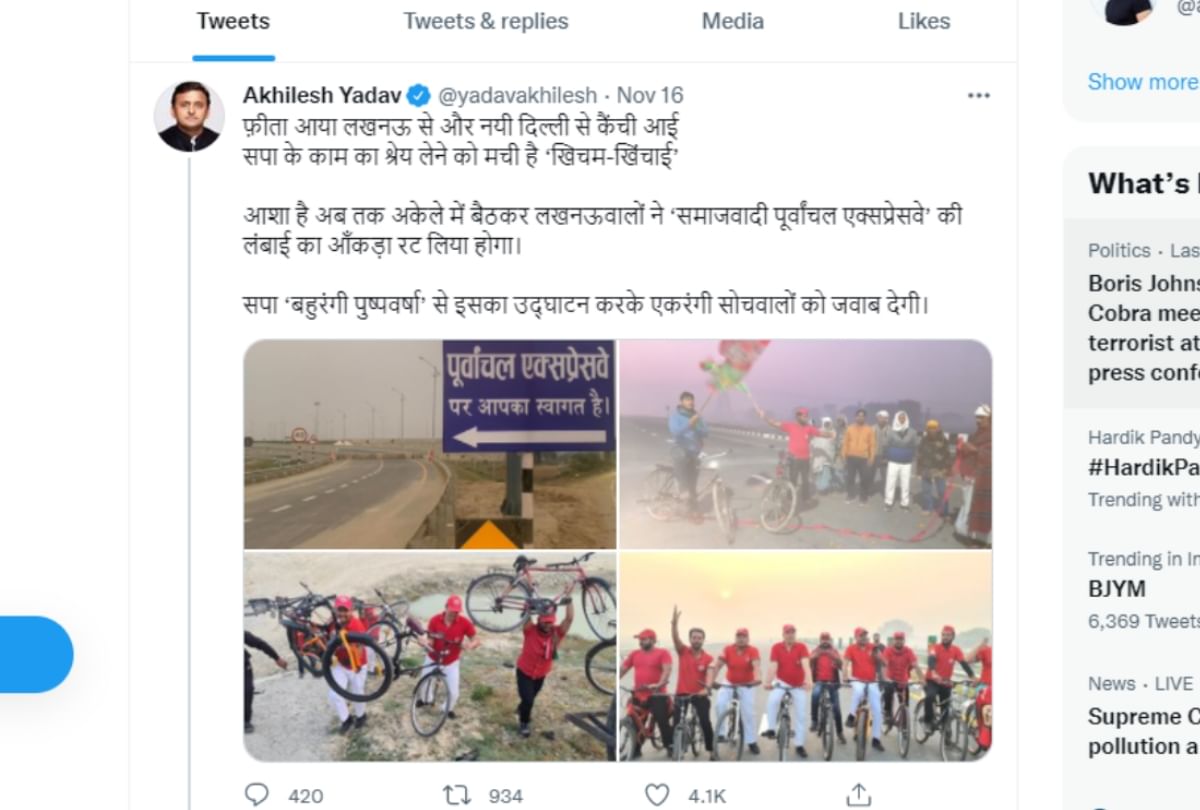Switch to the Tweets & replies tab
The height and width of the screenshot is (810, 1200).
(485, 21)
